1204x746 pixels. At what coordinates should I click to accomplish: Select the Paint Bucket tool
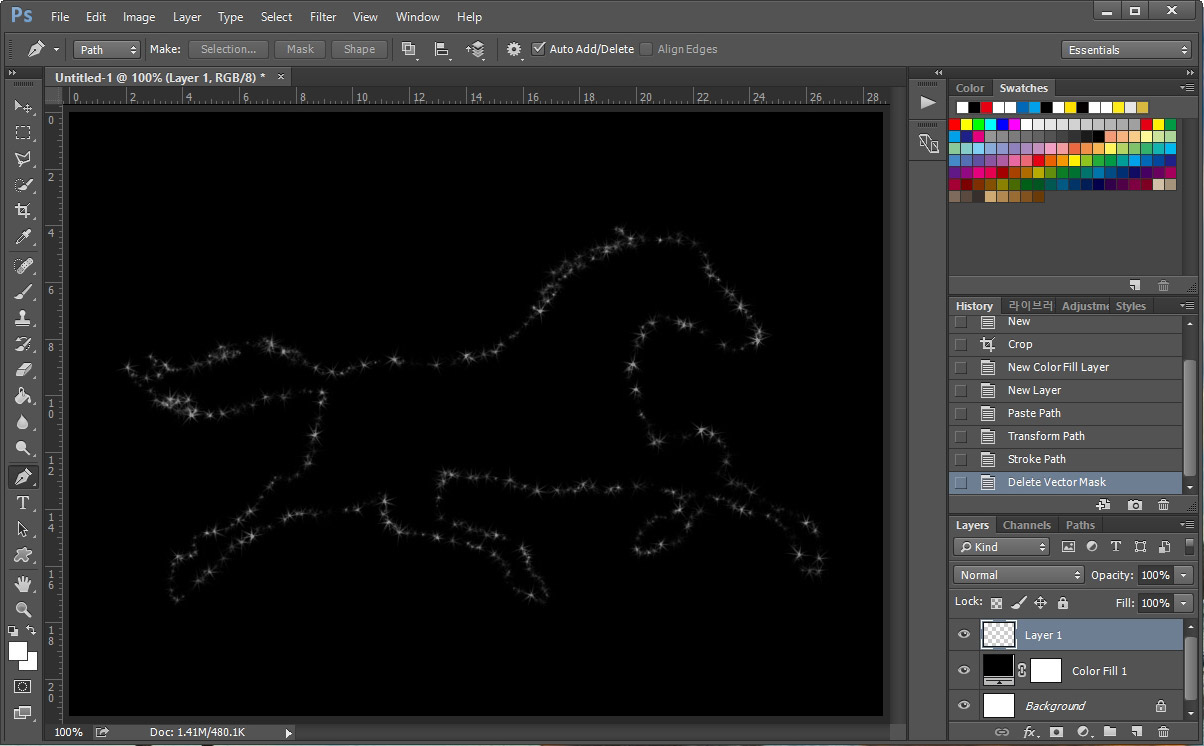23,396
